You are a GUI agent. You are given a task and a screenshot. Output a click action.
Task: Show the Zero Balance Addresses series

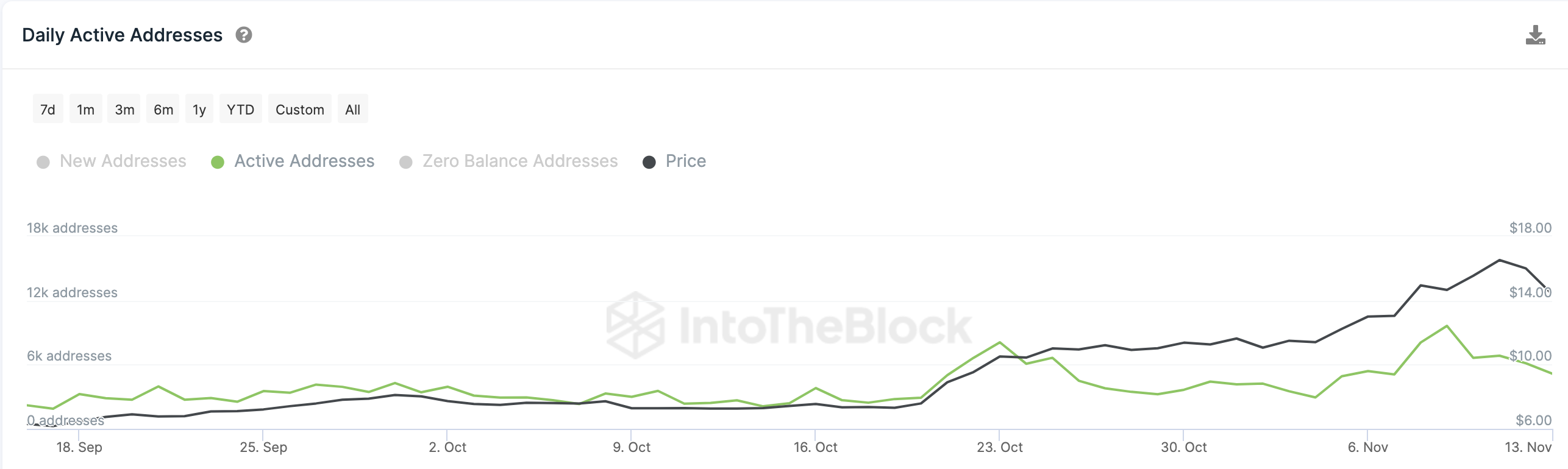pyautogui.click(x=519, y=161)
